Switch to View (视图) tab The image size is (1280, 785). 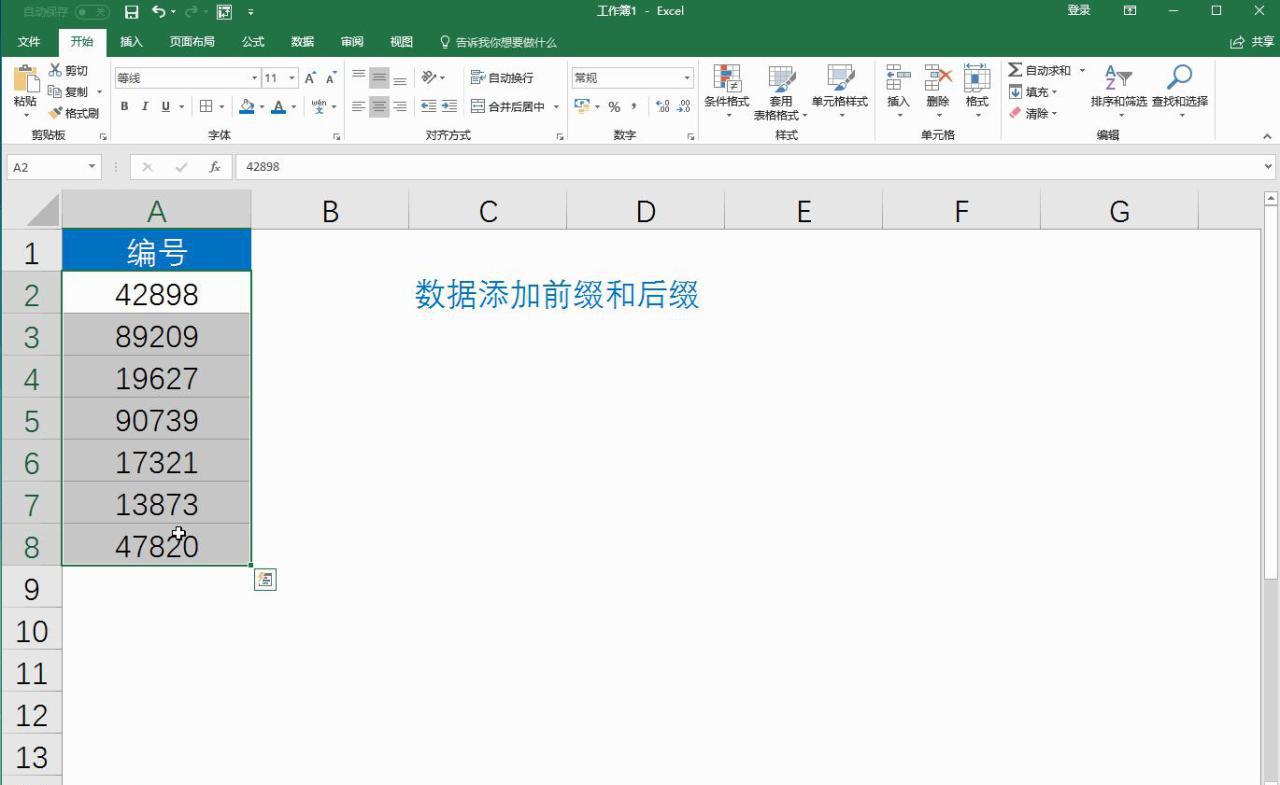click(401, 42)
